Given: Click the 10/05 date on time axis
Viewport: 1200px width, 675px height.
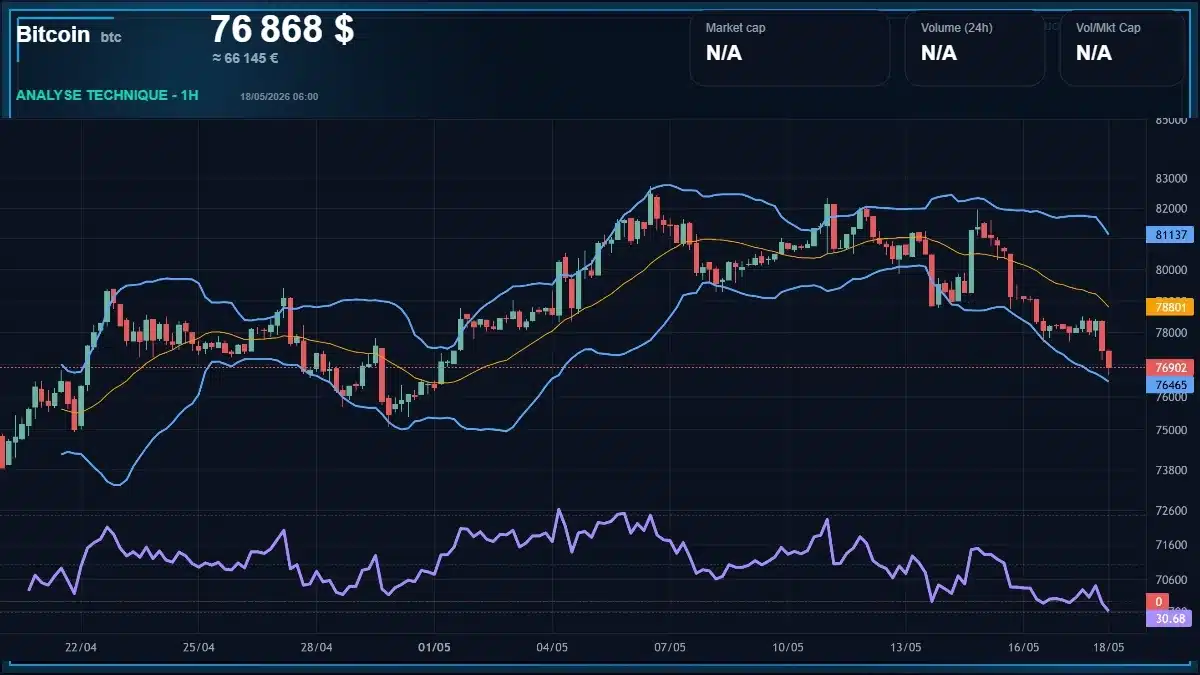Looking at the screenshot, I should pos(788,647).
